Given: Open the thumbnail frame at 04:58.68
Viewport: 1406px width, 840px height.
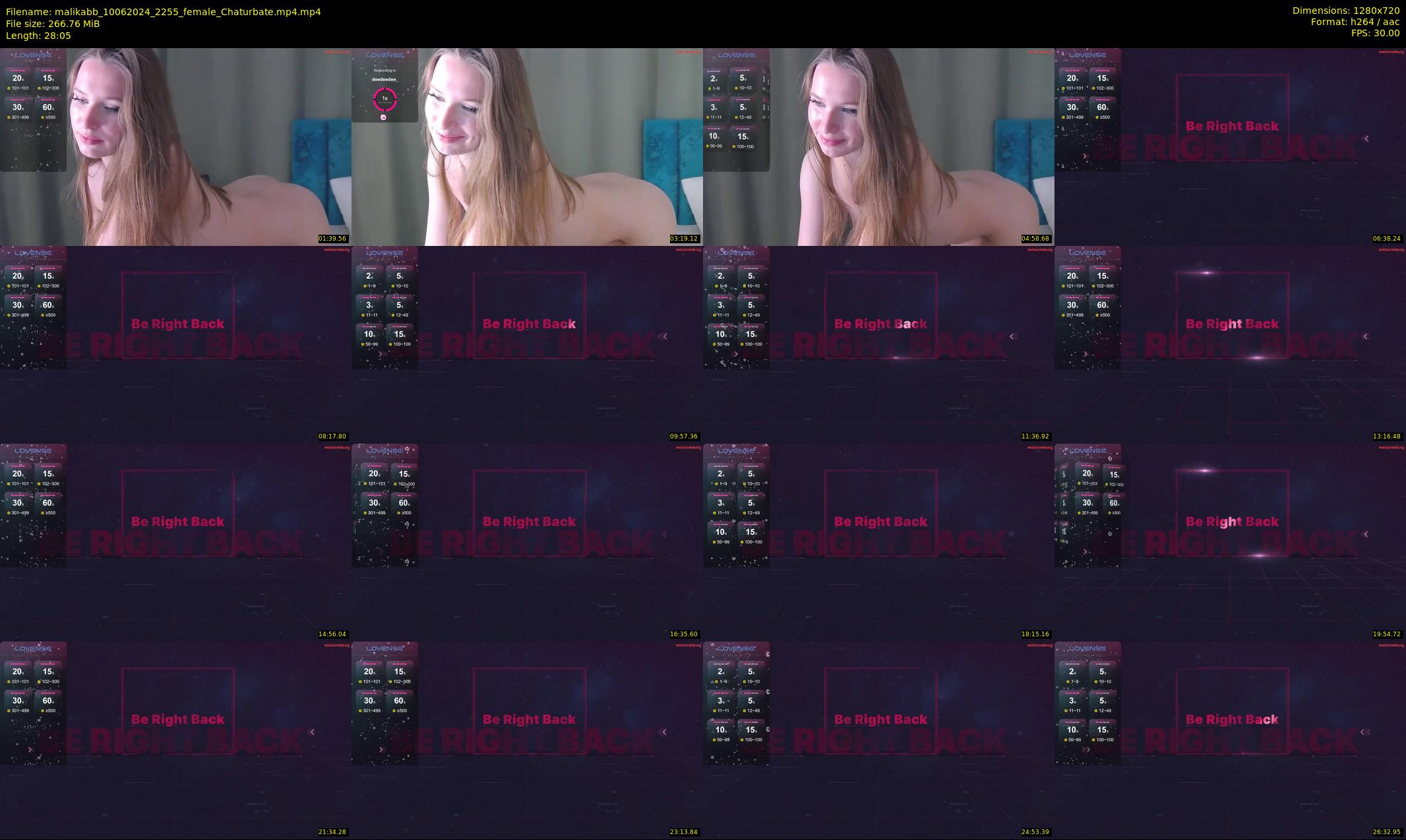Looking at the screenshot, I should 878,146.
